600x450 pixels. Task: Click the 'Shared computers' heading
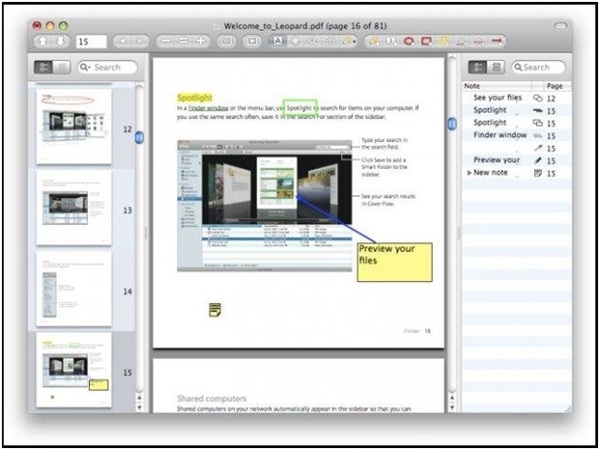tap(212, 398)
